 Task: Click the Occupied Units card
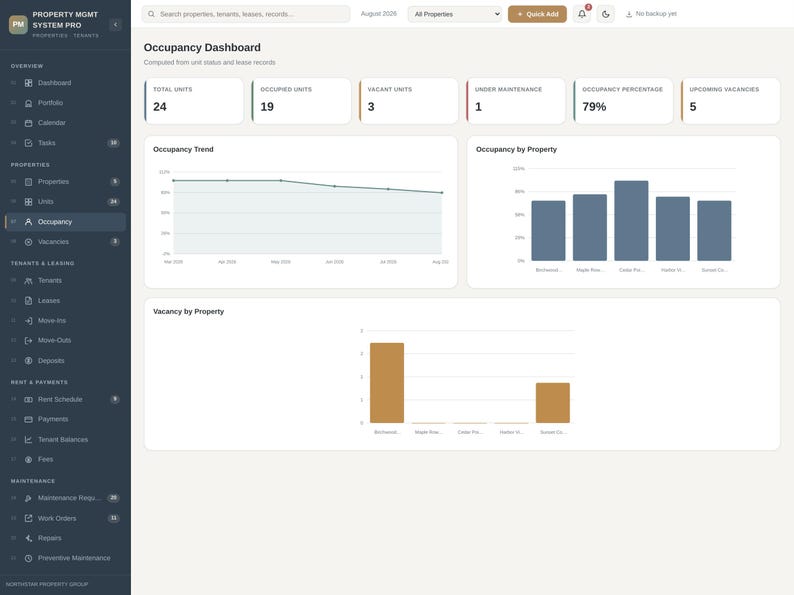[x=301, y=101]
